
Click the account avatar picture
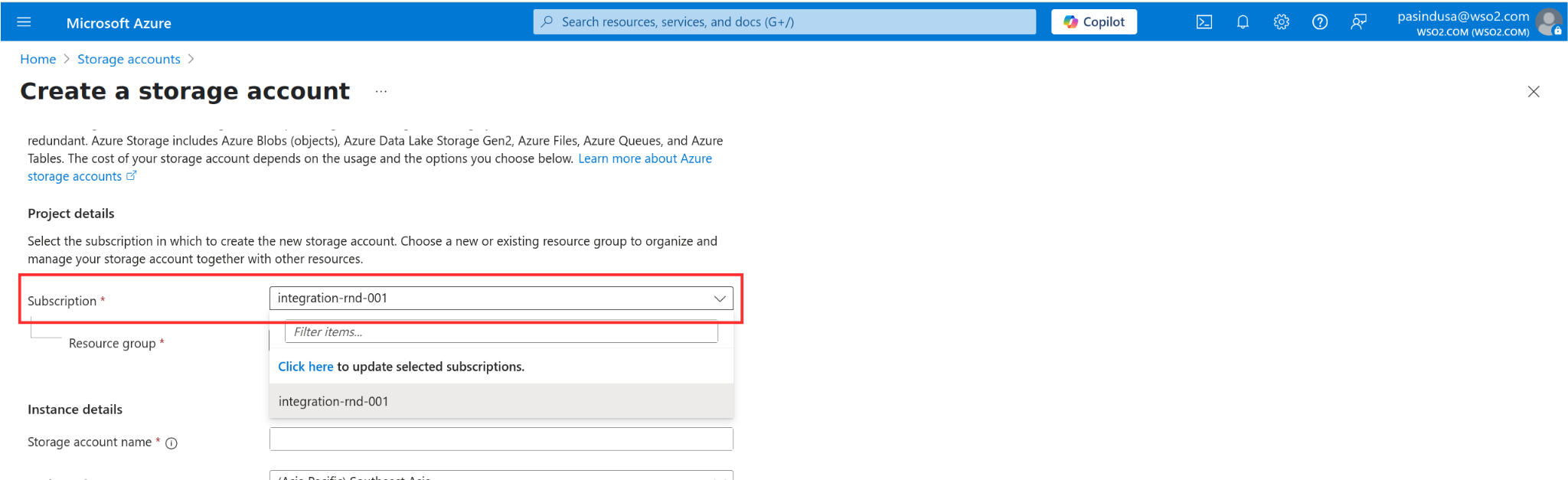tap(1549, 22)
